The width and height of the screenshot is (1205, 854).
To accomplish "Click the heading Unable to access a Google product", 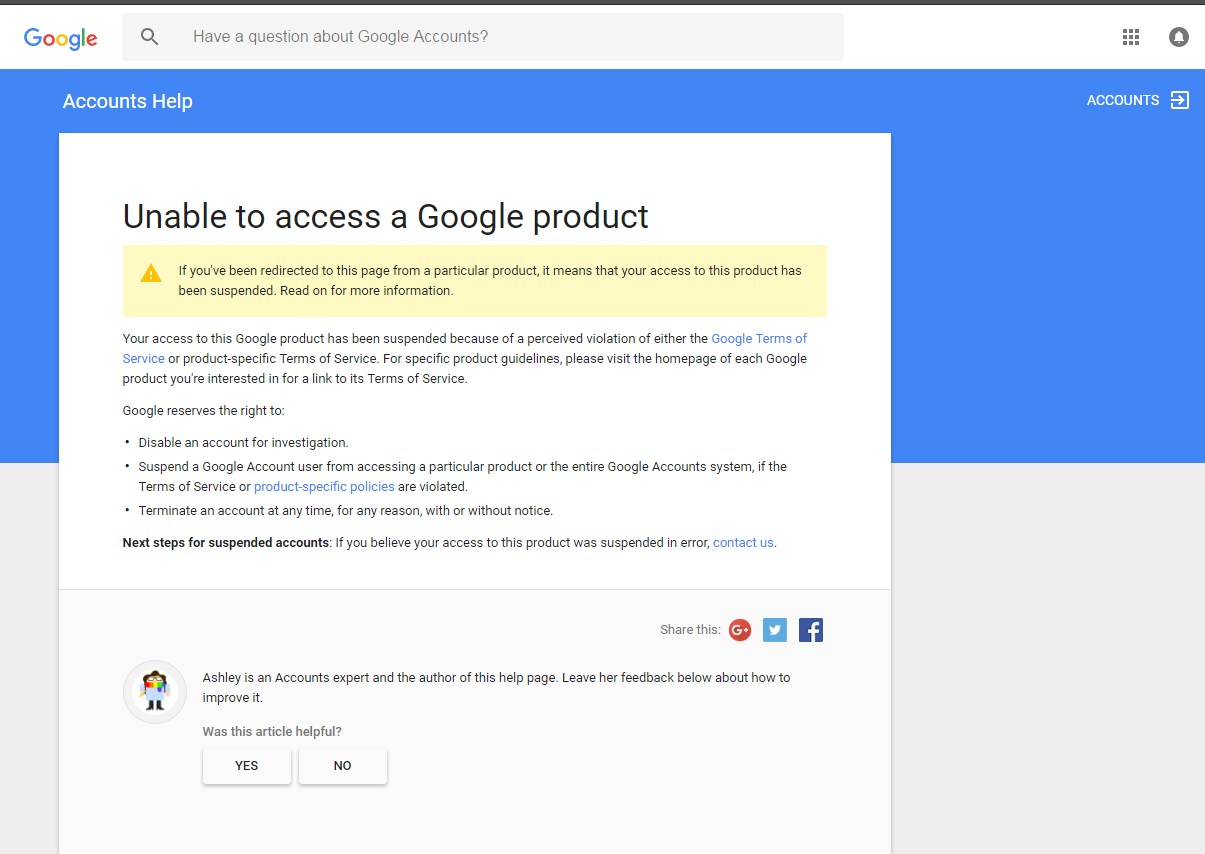I will click(x=386, y=216).
